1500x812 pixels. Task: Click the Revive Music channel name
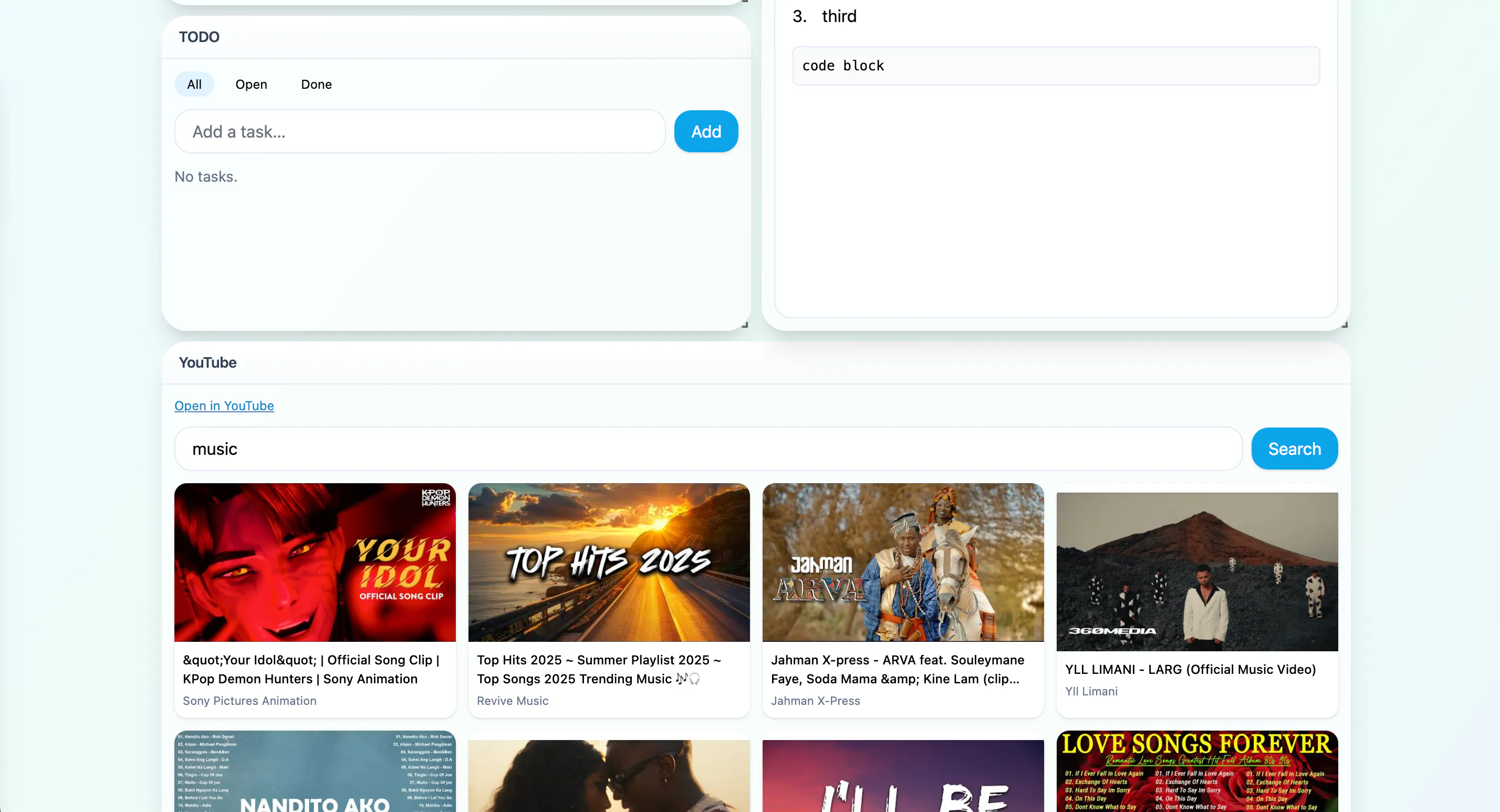point(513,701)
